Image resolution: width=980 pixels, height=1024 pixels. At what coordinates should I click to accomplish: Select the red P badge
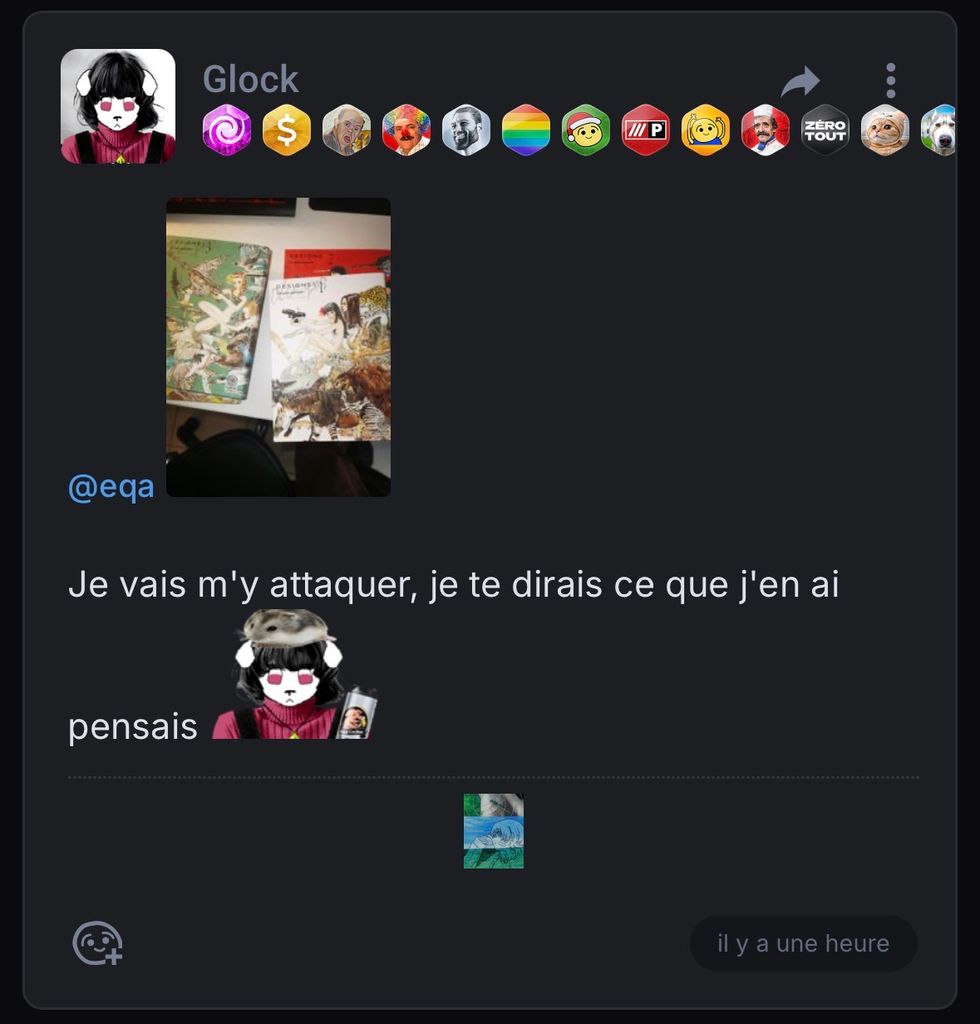(x=646, y=130)
